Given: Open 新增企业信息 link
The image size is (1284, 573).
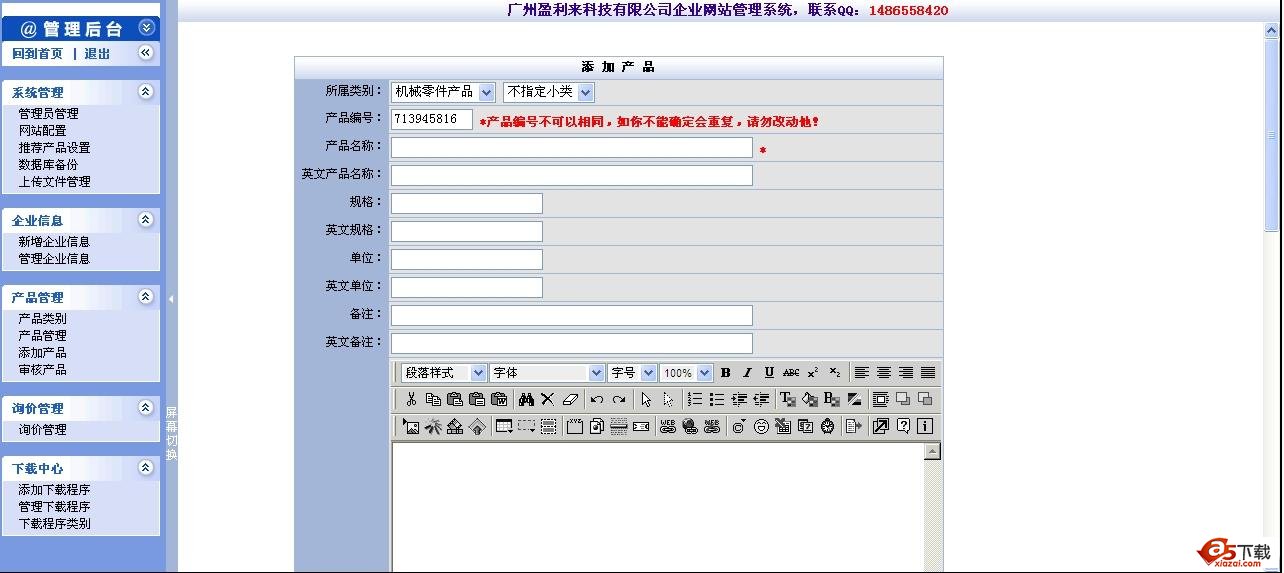Looking at the screenshot, I should point(54,242).
